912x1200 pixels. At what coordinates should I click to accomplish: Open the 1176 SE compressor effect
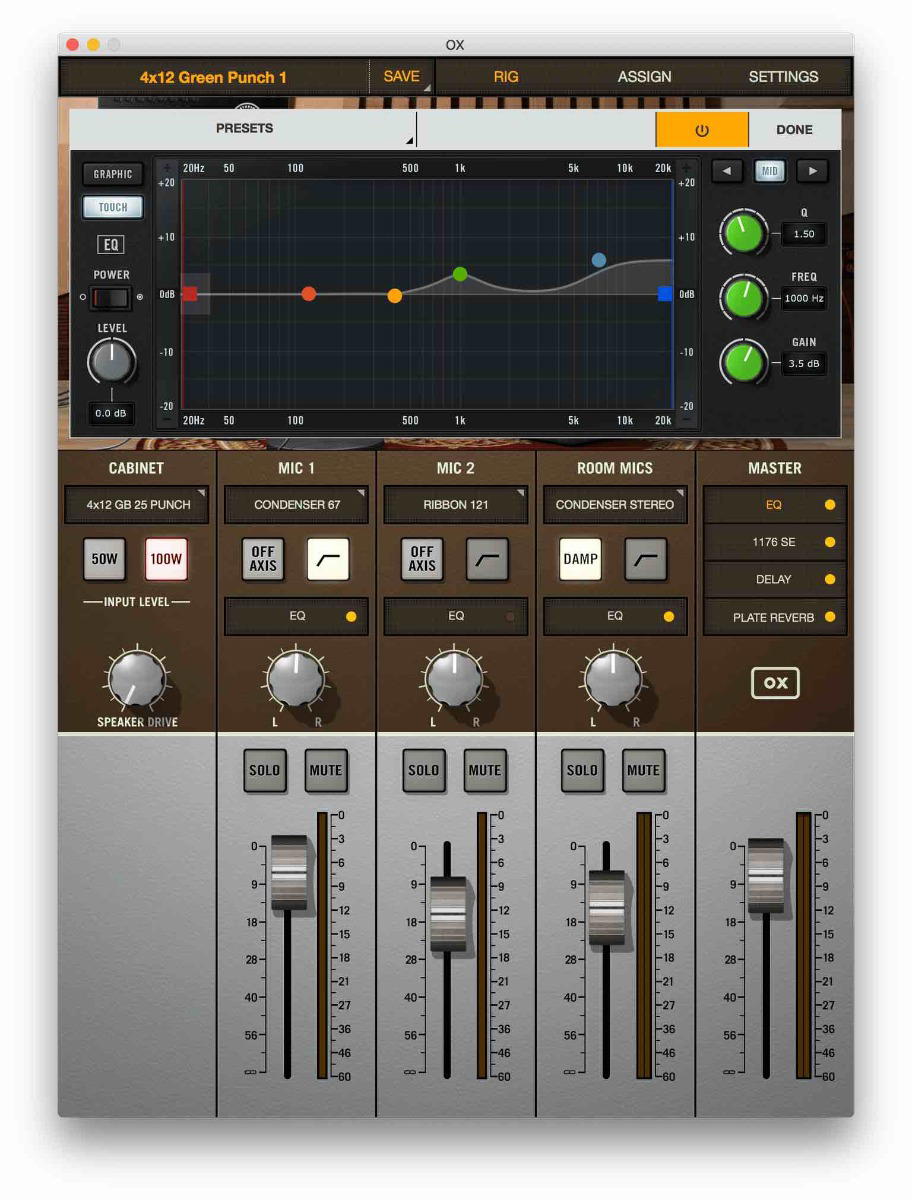pos(775,542)
